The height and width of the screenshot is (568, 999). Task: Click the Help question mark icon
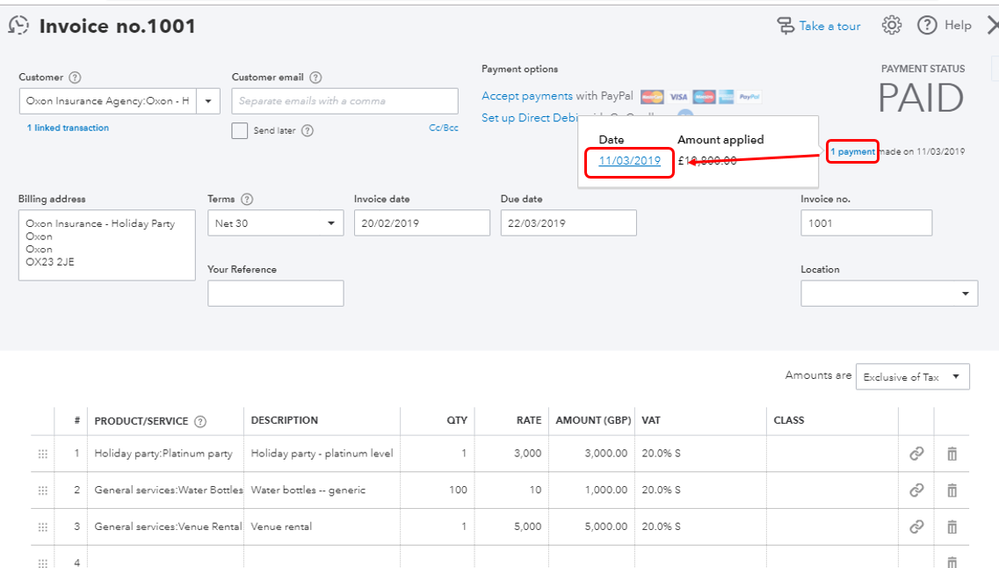click(927, 25)
